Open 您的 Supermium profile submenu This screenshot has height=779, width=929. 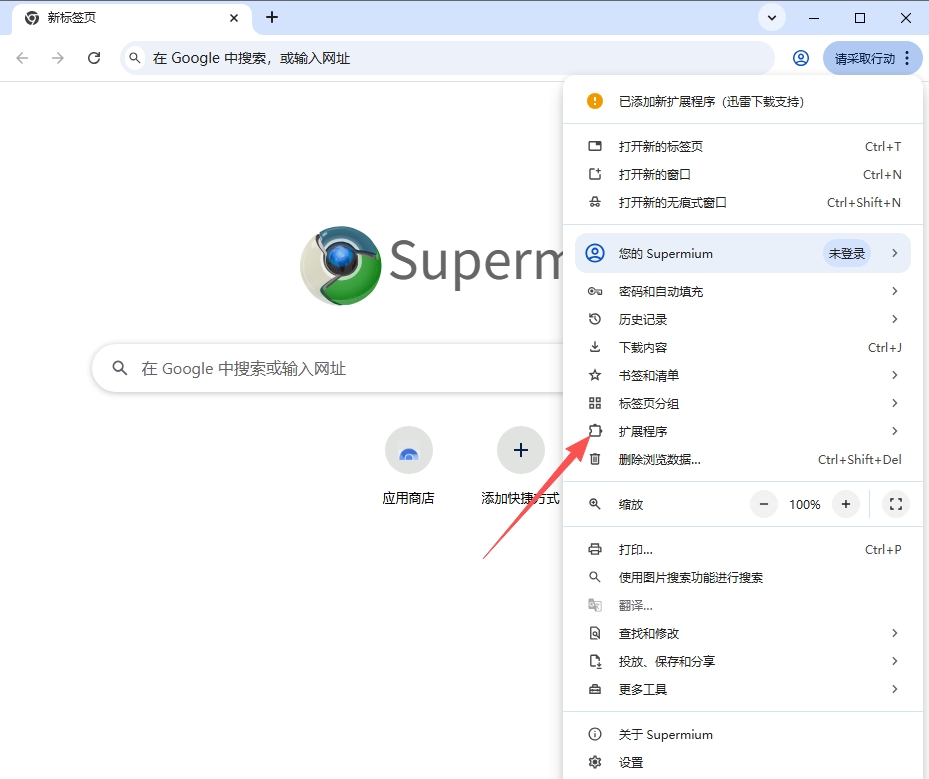coord(742,254)
